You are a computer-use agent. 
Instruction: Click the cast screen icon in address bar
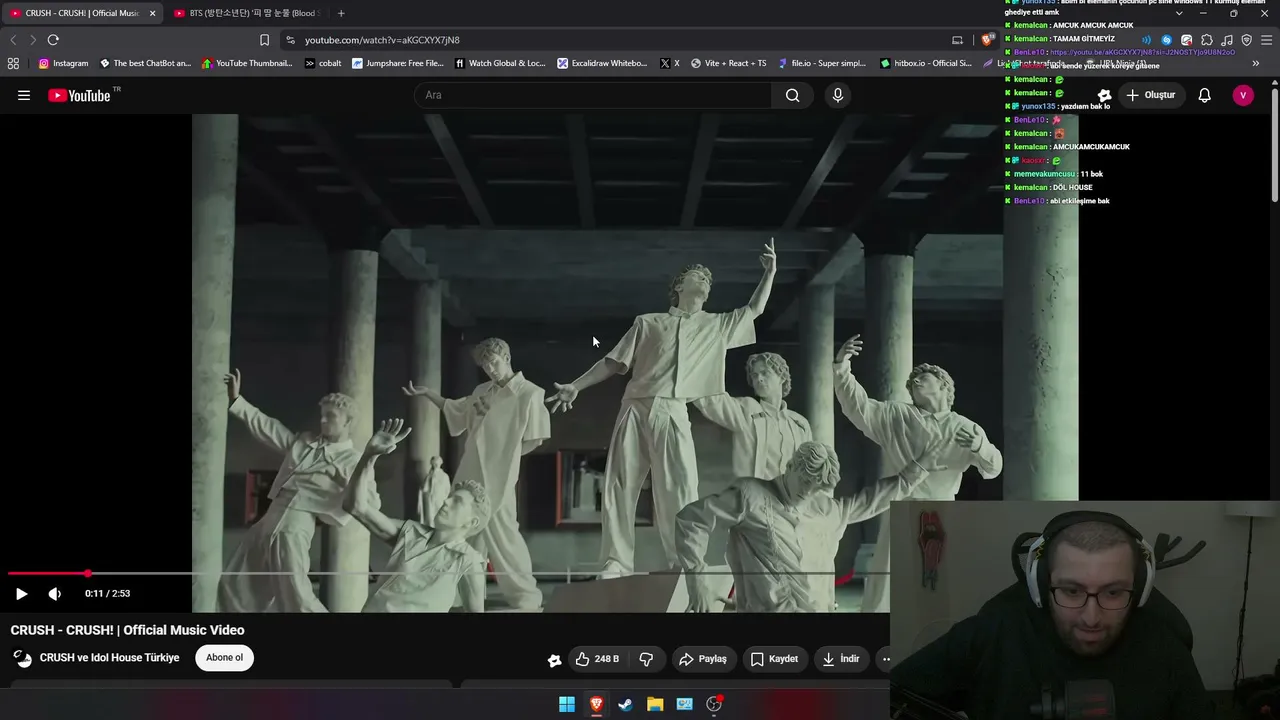point(957,40)
